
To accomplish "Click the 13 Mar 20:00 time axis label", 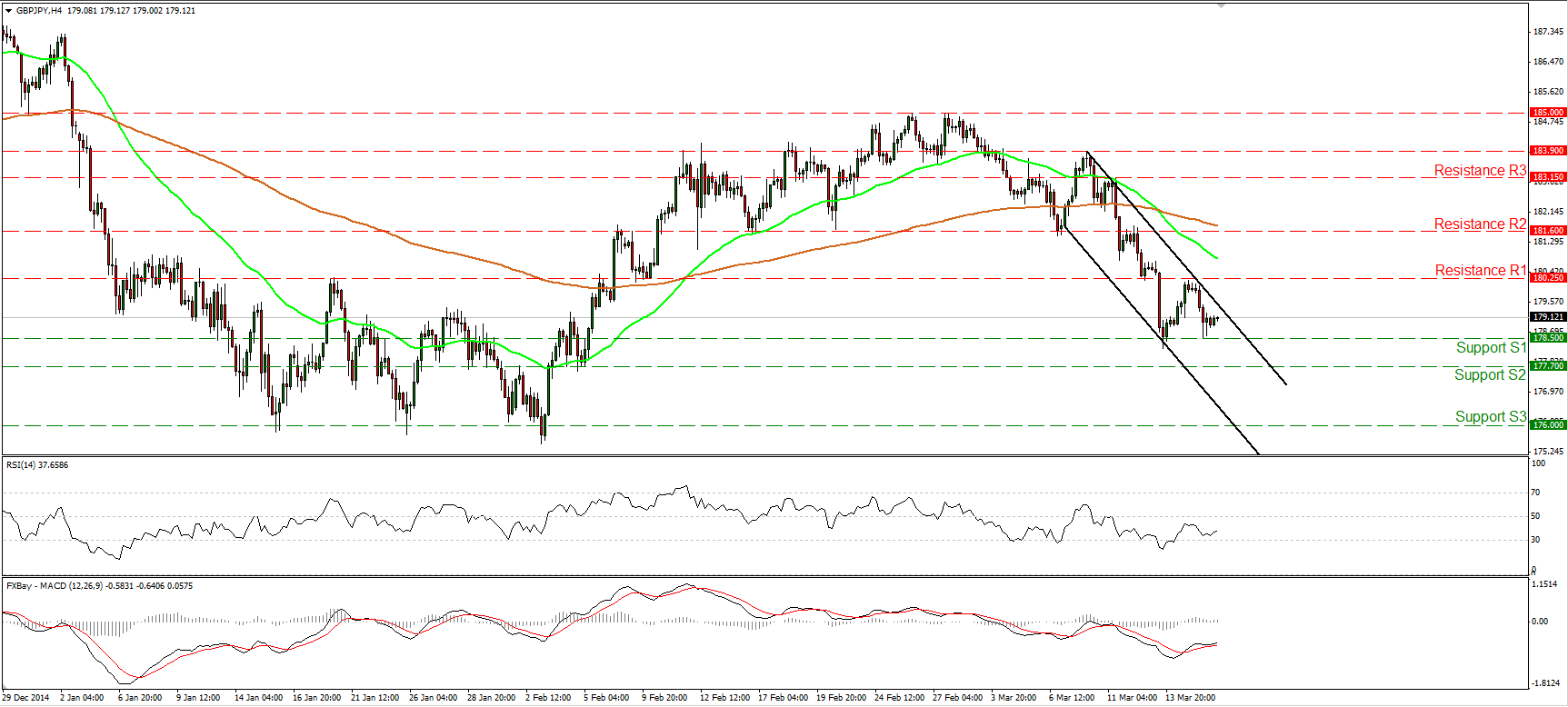I will pos(1190,698).
